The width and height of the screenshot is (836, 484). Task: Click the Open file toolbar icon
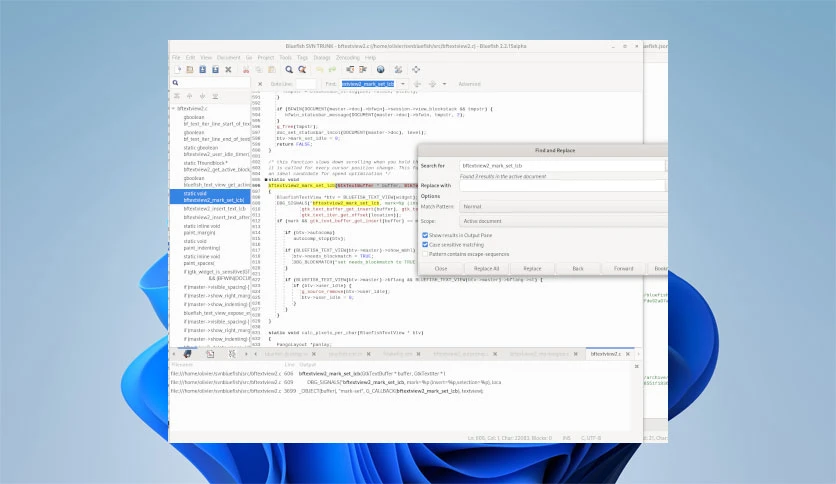click(x=190, y=70)
